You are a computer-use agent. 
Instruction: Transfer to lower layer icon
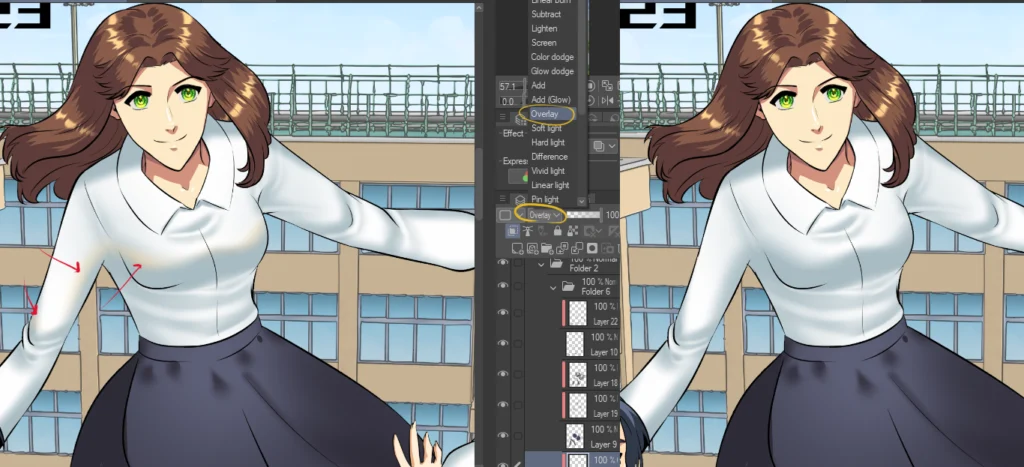562,248
